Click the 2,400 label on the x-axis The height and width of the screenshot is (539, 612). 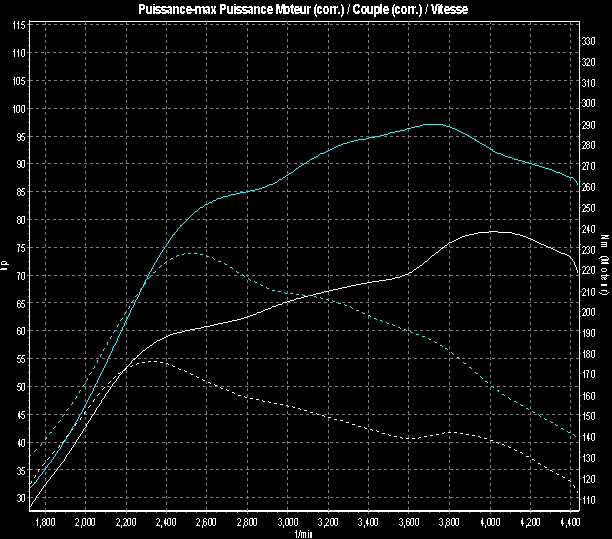pyautogui.click(x=166, y=521)
